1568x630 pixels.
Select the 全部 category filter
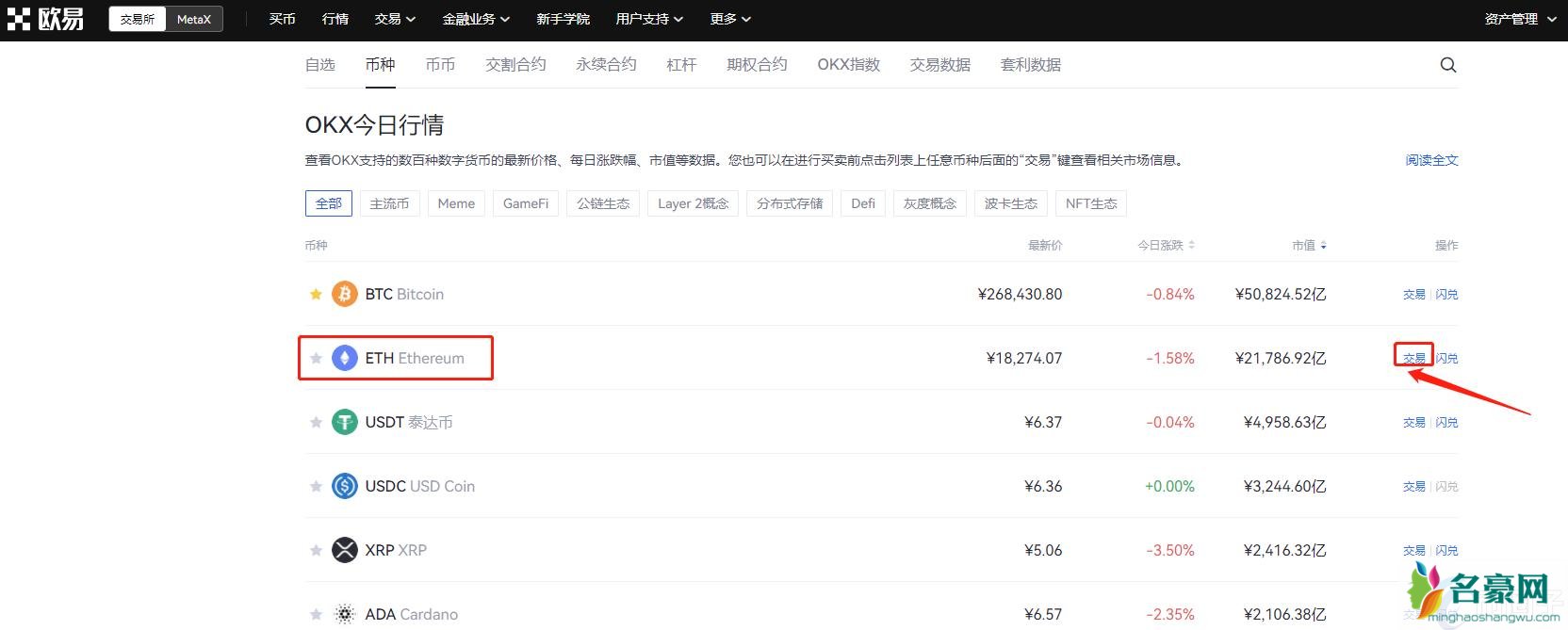329,203
